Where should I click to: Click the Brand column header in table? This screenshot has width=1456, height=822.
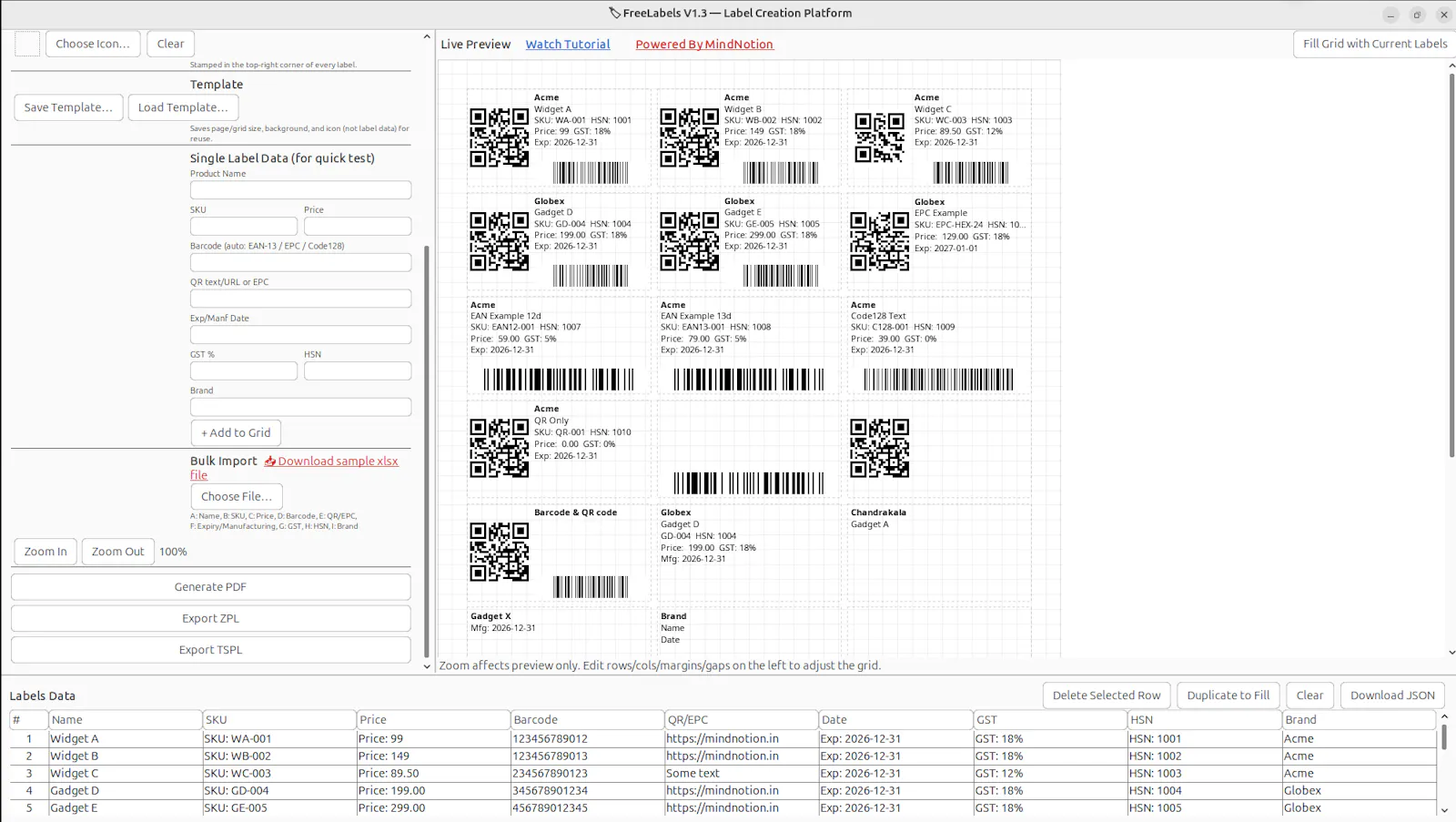(x=1359, y=719)
